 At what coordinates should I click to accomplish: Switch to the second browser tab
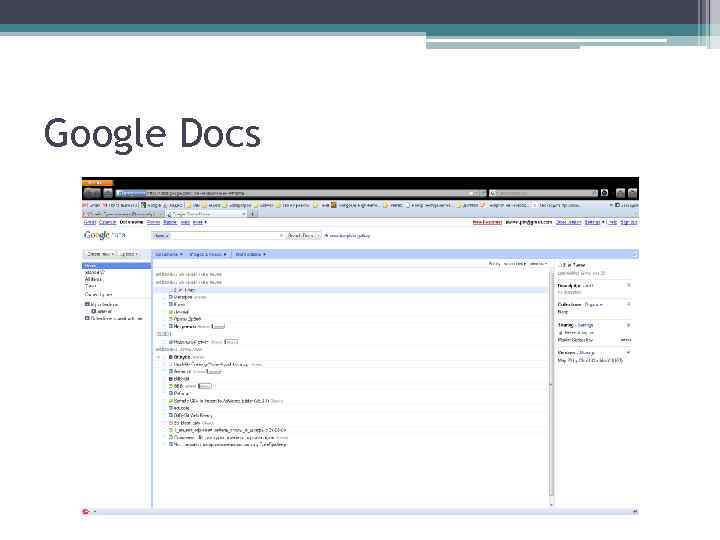(x=206, y=214)
